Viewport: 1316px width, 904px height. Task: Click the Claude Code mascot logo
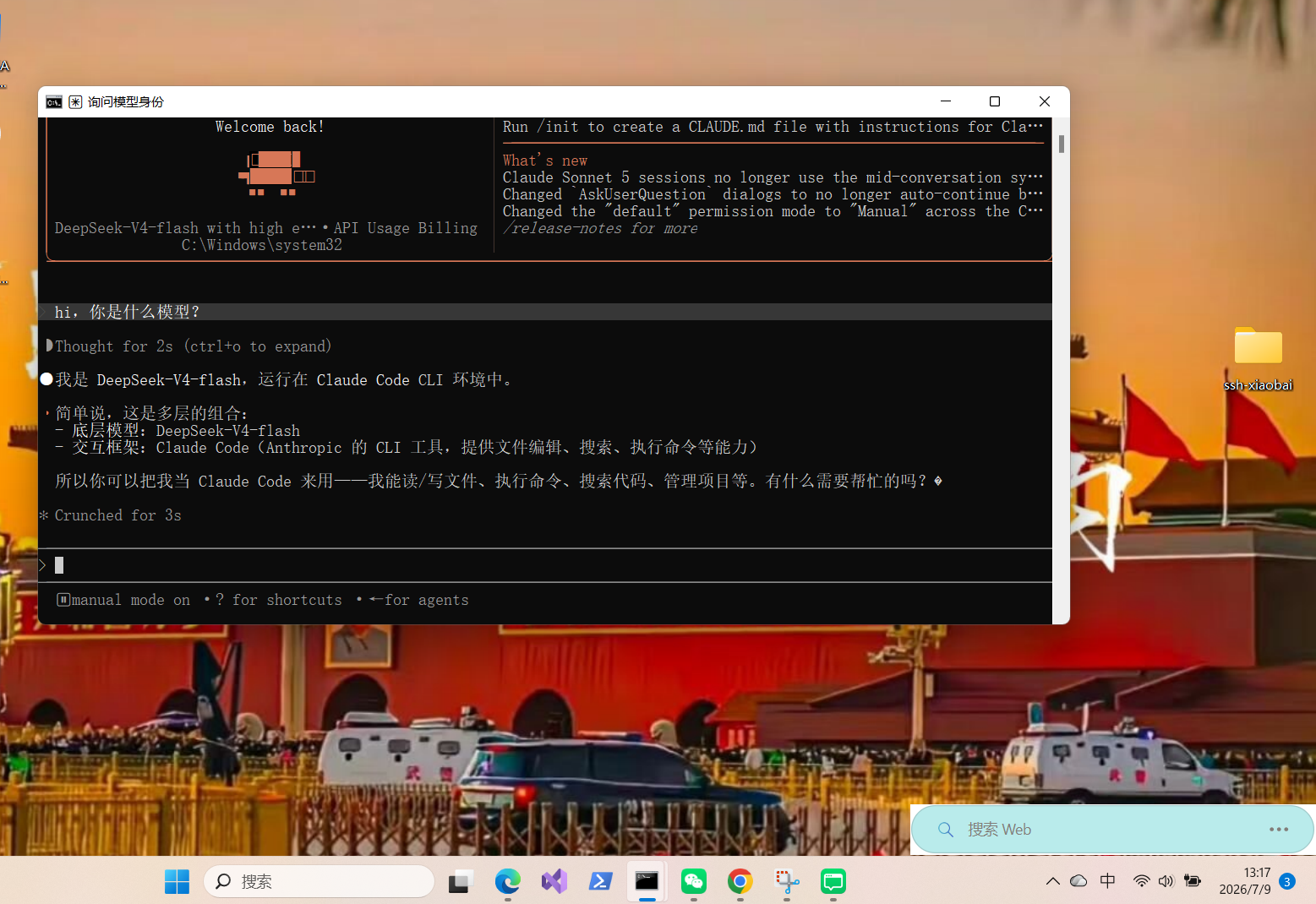pyautogui.click(x=277, y=173)
